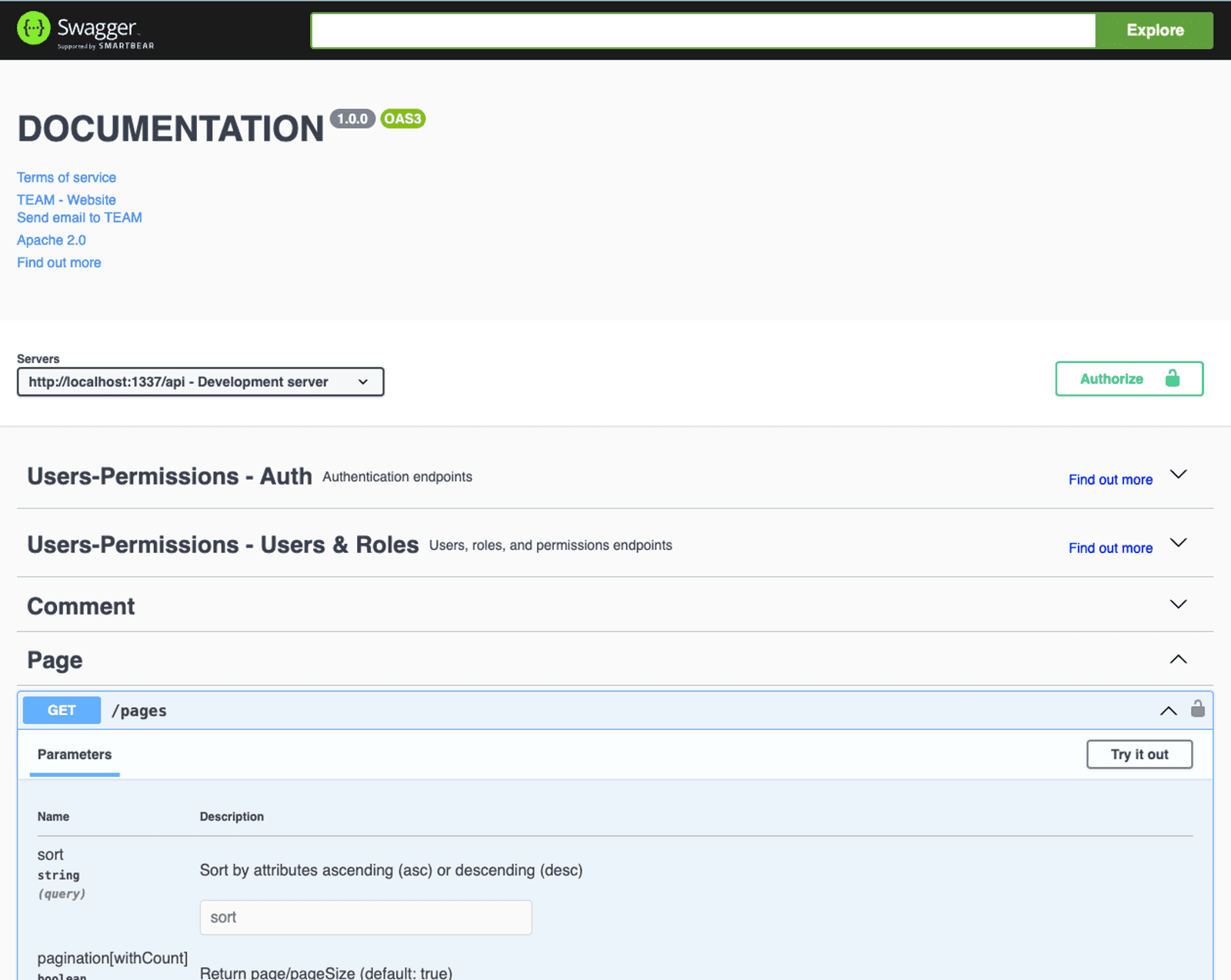Click Send email to TEAM link
This screenshot has height=980, width=1231.
79,218
